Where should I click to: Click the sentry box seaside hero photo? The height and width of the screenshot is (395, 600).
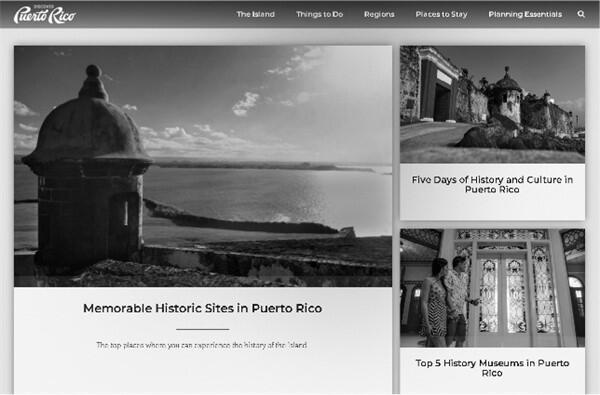tap(203, 166)
